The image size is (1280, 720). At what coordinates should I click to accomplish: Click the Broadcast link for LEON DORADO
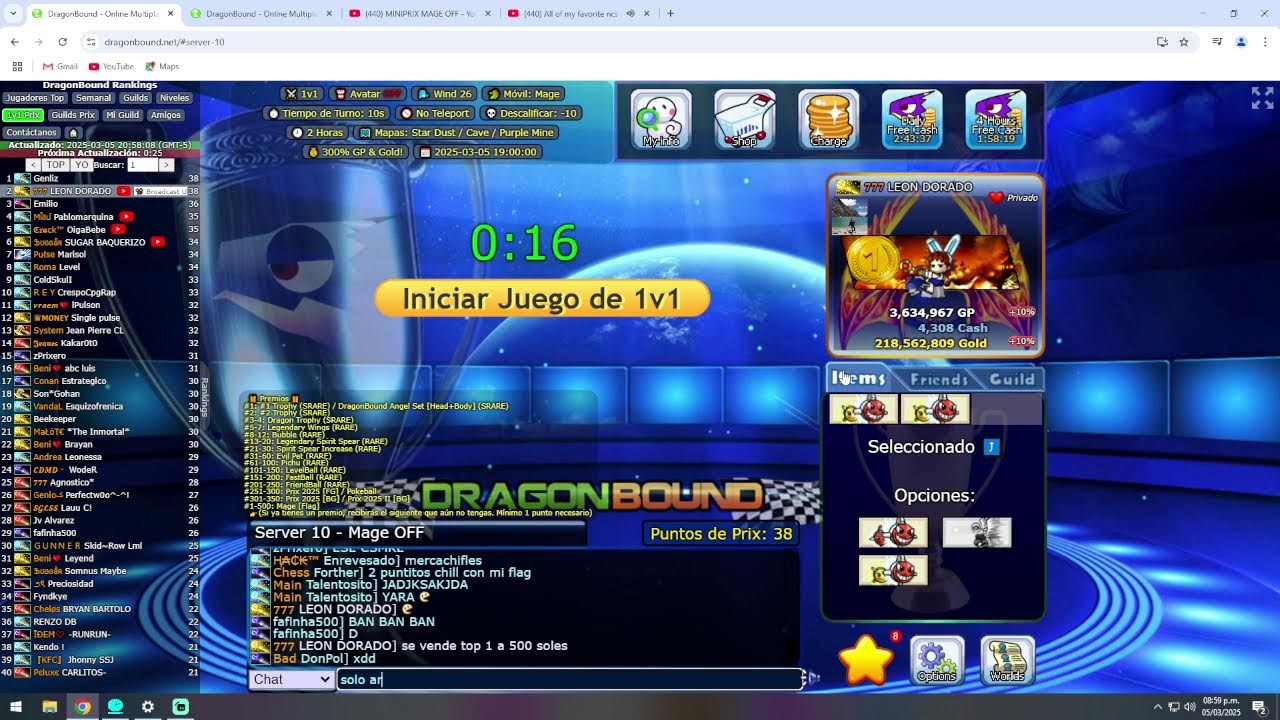pos(160,191)
